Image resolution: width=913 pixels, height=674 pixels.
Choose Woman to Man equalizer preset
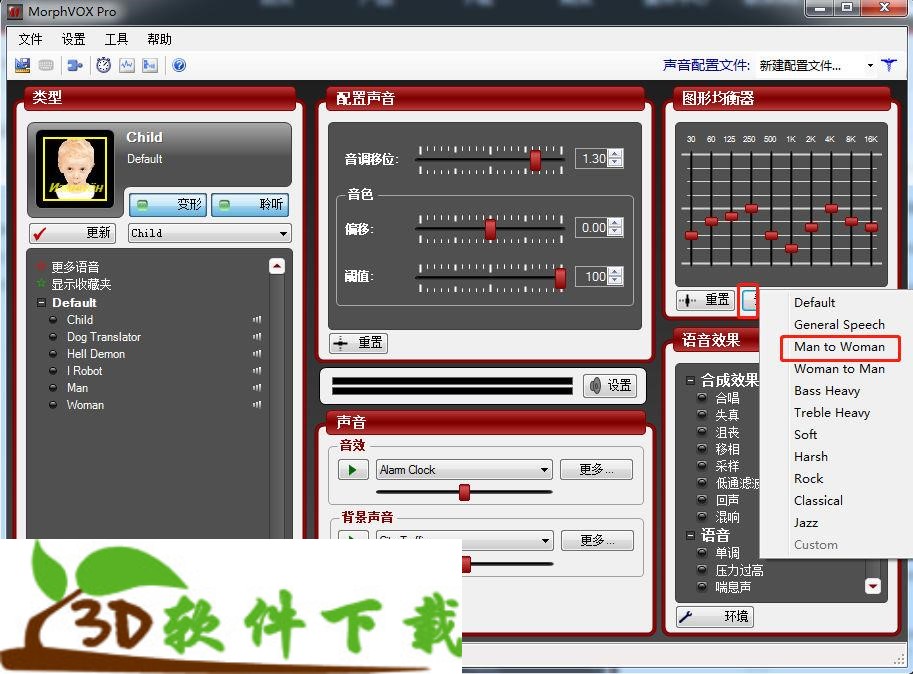click(839, 369)
